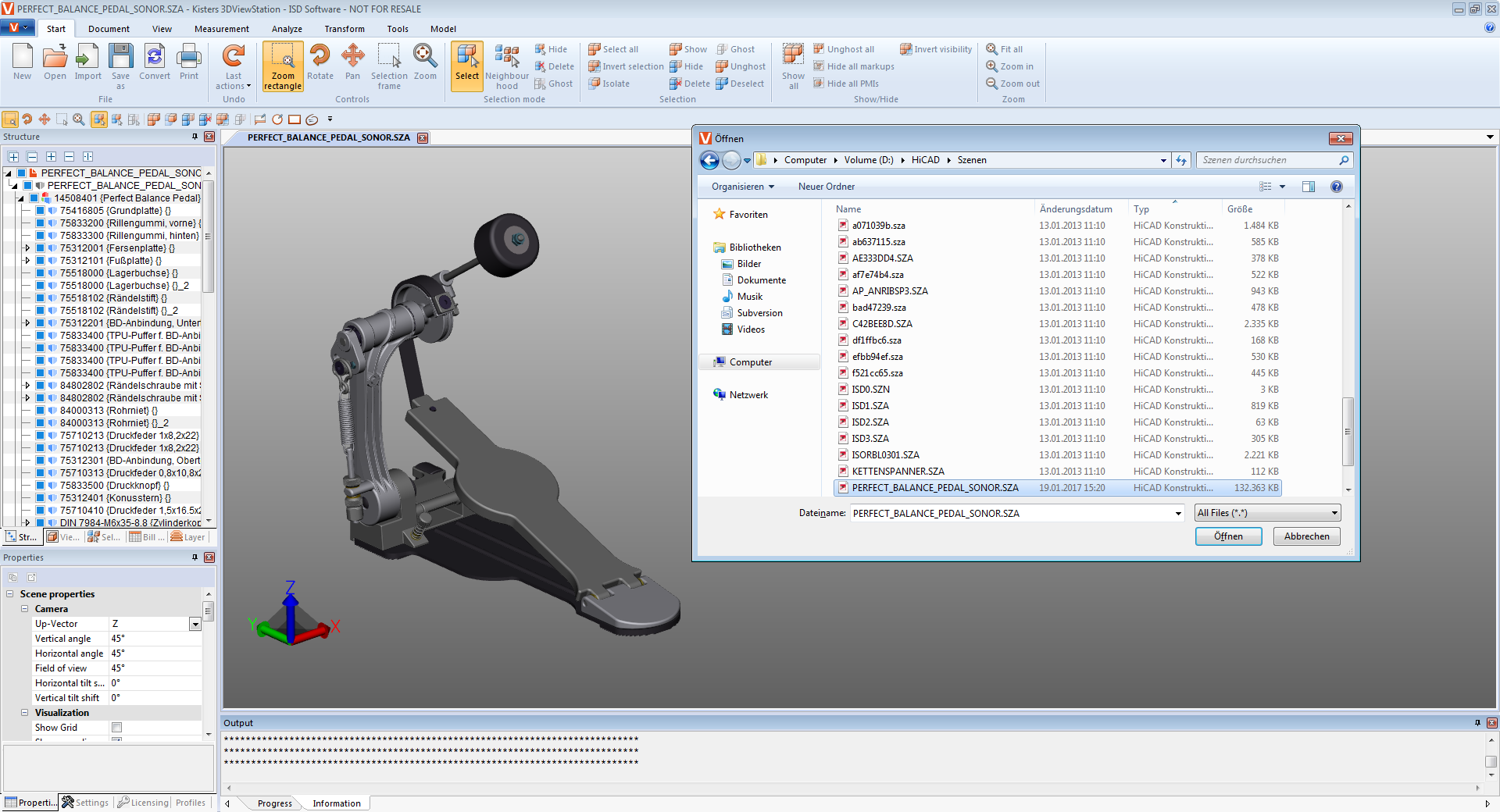This screenshot has height=812, width=1500.
Task: Enable the Show Grid checkbox
Action: point(117,728)
